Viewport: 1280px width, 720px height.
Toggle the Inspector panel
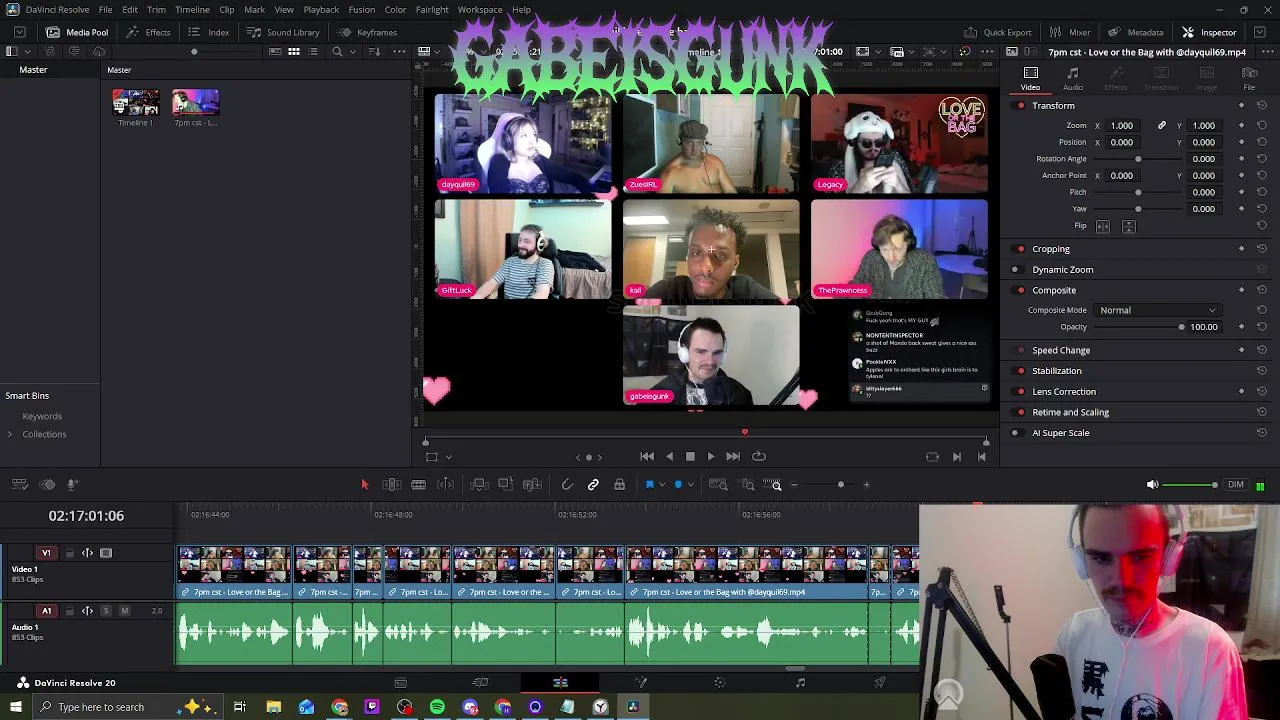[x=1209, y=32]
